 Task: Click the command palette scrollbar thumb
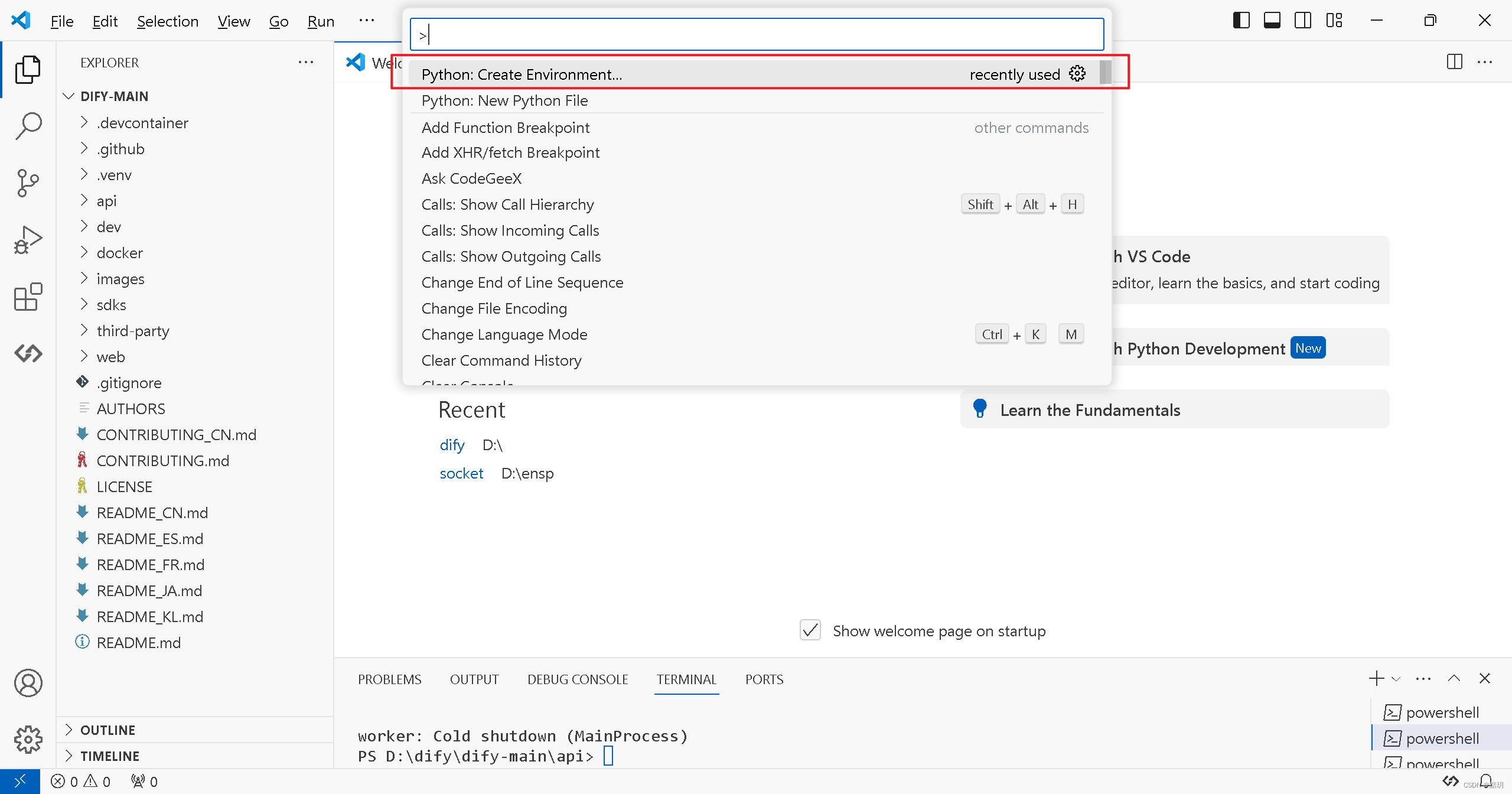(x=1104, y=73)
